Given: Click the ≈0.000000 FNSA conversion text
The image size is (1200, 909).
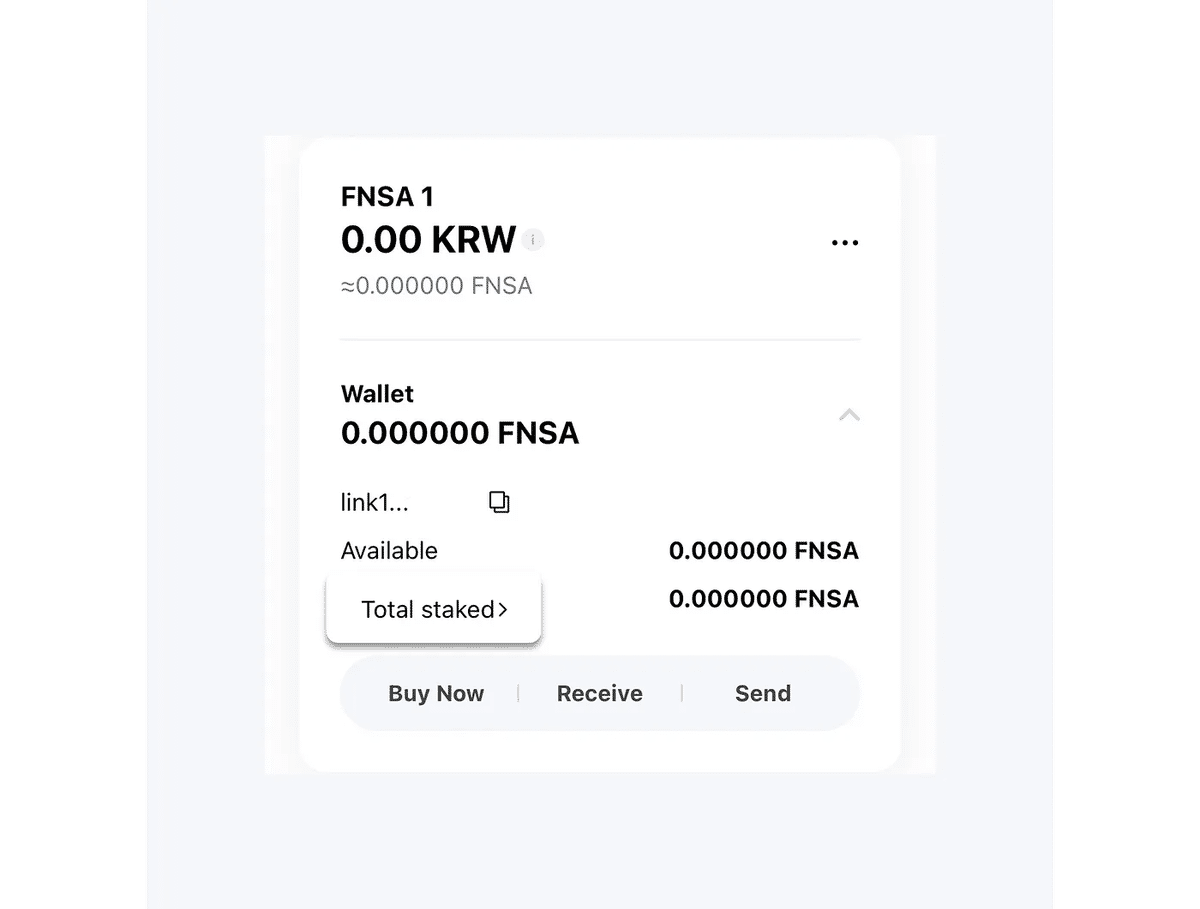Looking at the screenshot, I should (436, 286).
